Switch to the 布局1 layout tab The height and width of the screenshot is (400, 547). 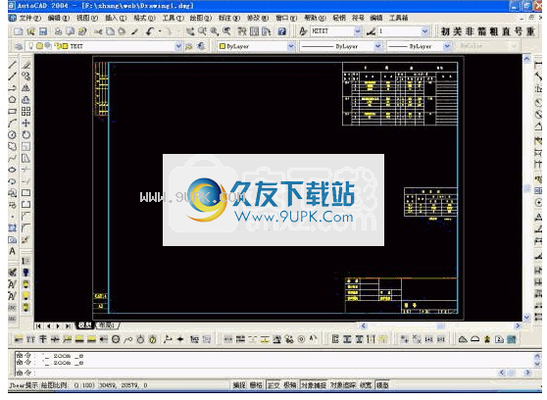pyautogui.click(x=107, y=326)
